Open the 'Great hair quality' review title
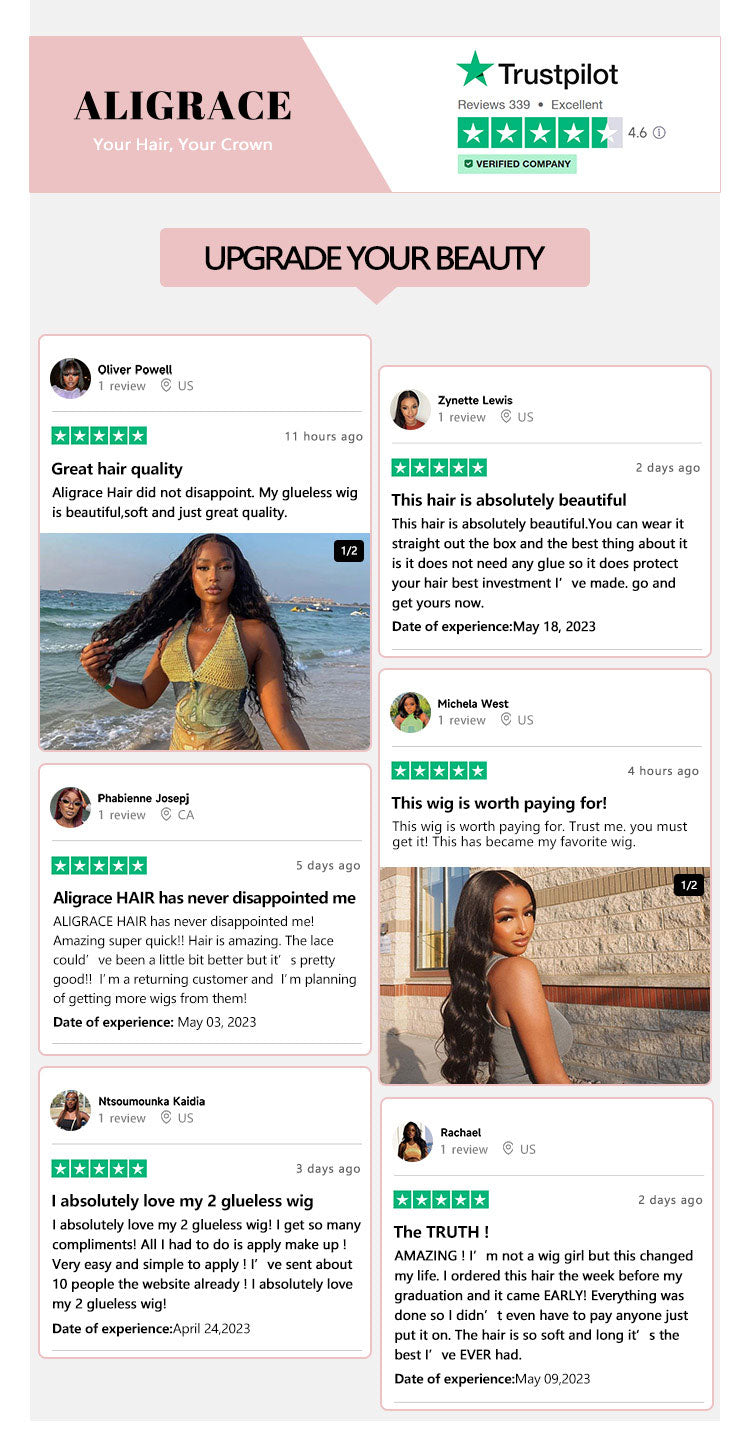The height and width of the screenshot is (1448, 750). (x=117, y=468)
